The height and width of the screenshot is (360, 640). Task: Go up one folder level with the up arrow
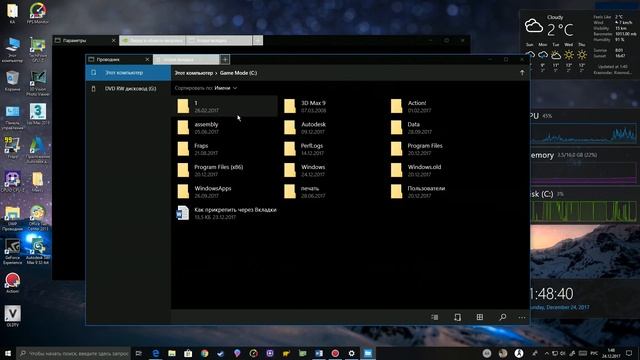tap(522, 73)
